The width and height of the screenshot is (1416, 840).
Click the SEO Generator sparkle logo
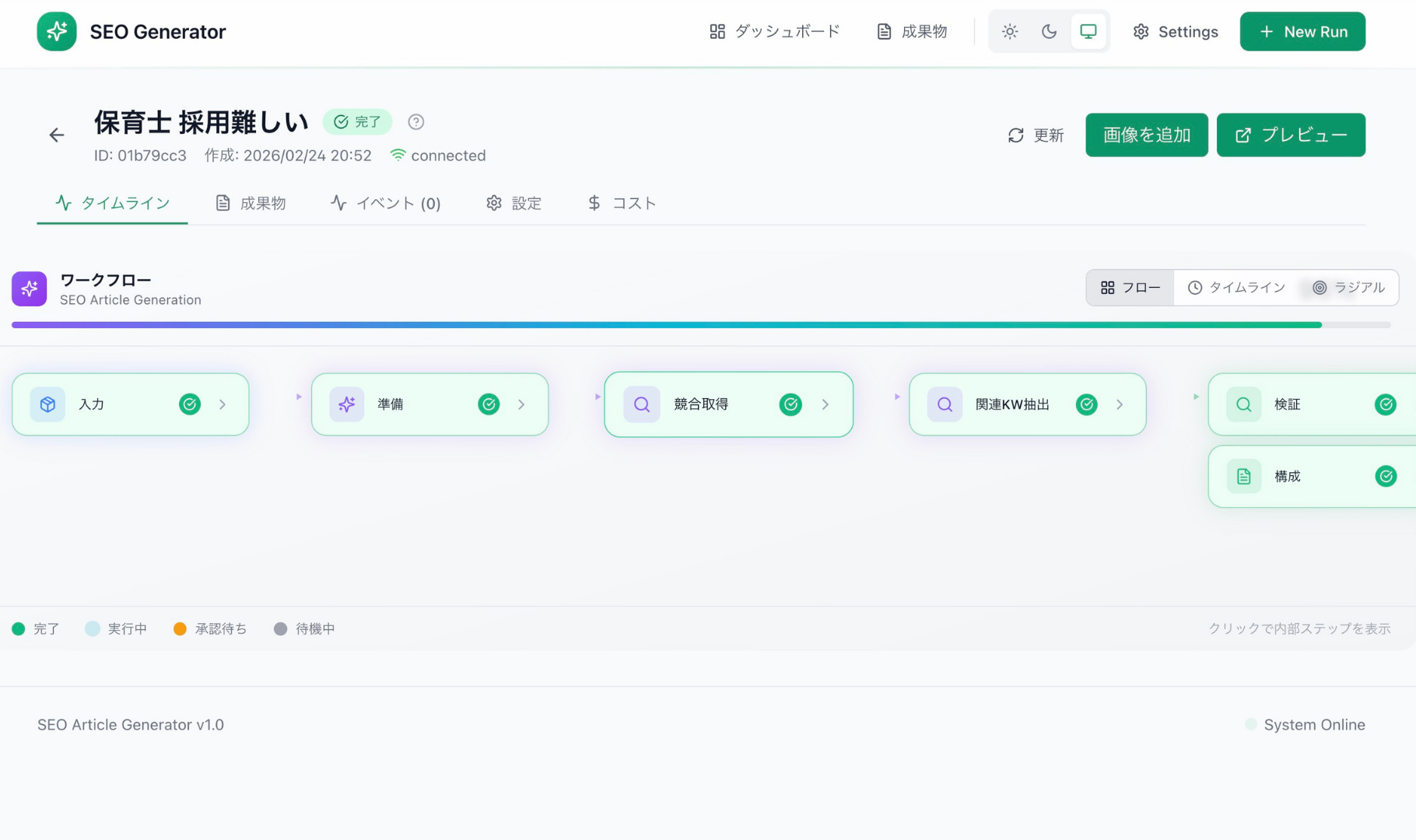click(x=57, y=32)
